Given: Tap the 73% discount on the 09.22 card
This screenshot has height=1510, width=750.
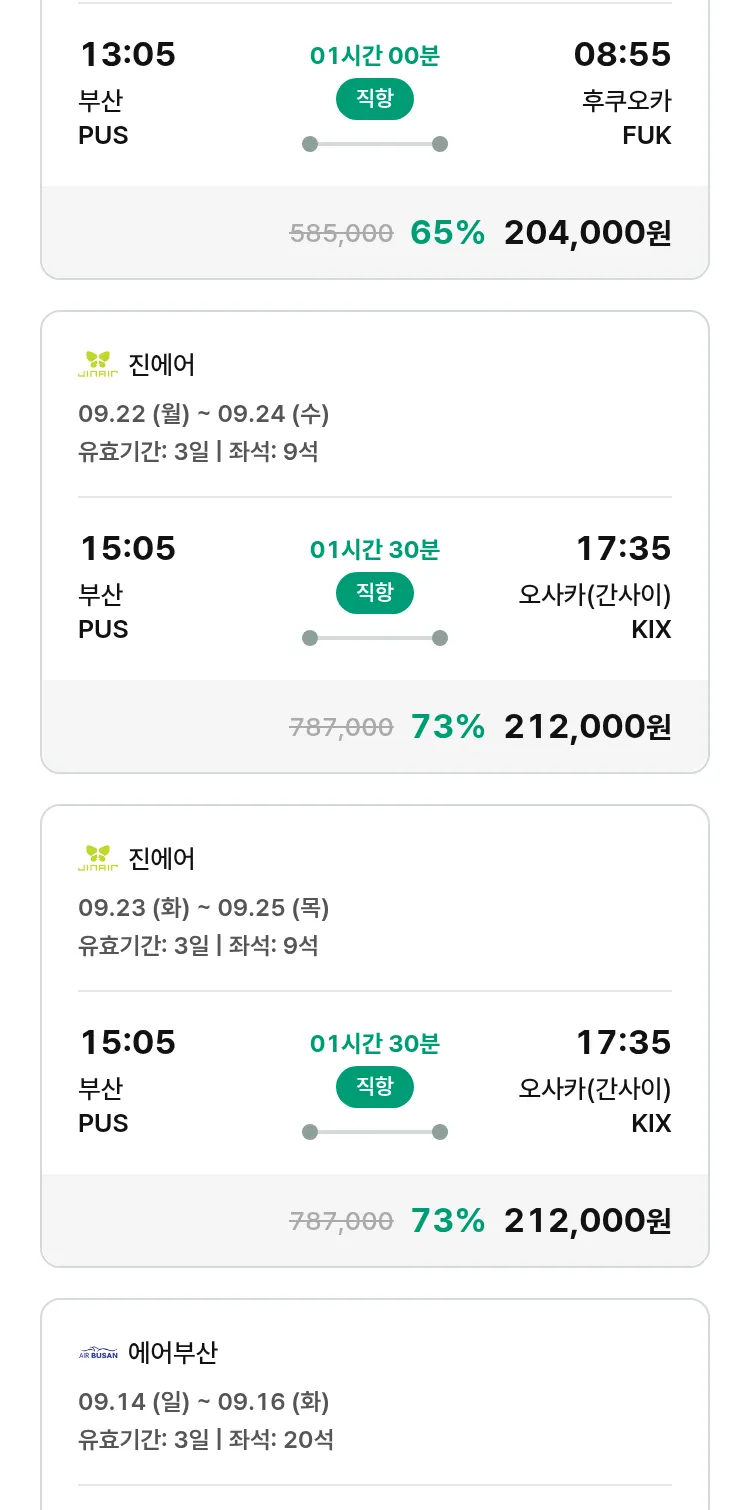Looking at the screenshot, I should pos(447,727).
